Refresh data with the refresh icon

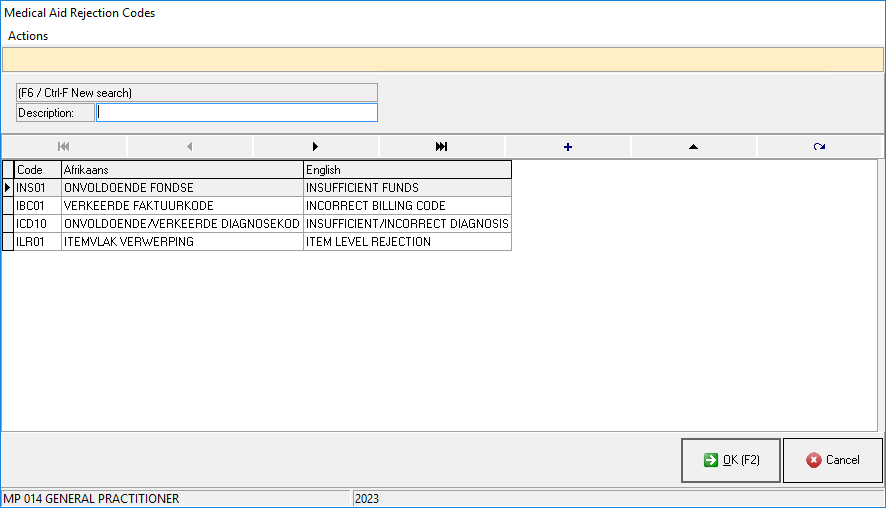[x=820, y=147]
